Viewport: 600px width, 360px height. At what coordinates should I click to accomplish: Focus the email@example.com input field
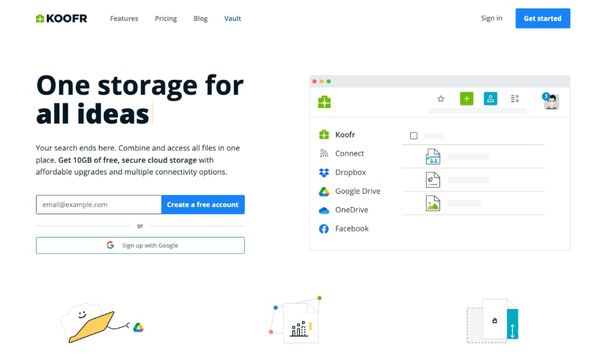[x=99, y=205]
